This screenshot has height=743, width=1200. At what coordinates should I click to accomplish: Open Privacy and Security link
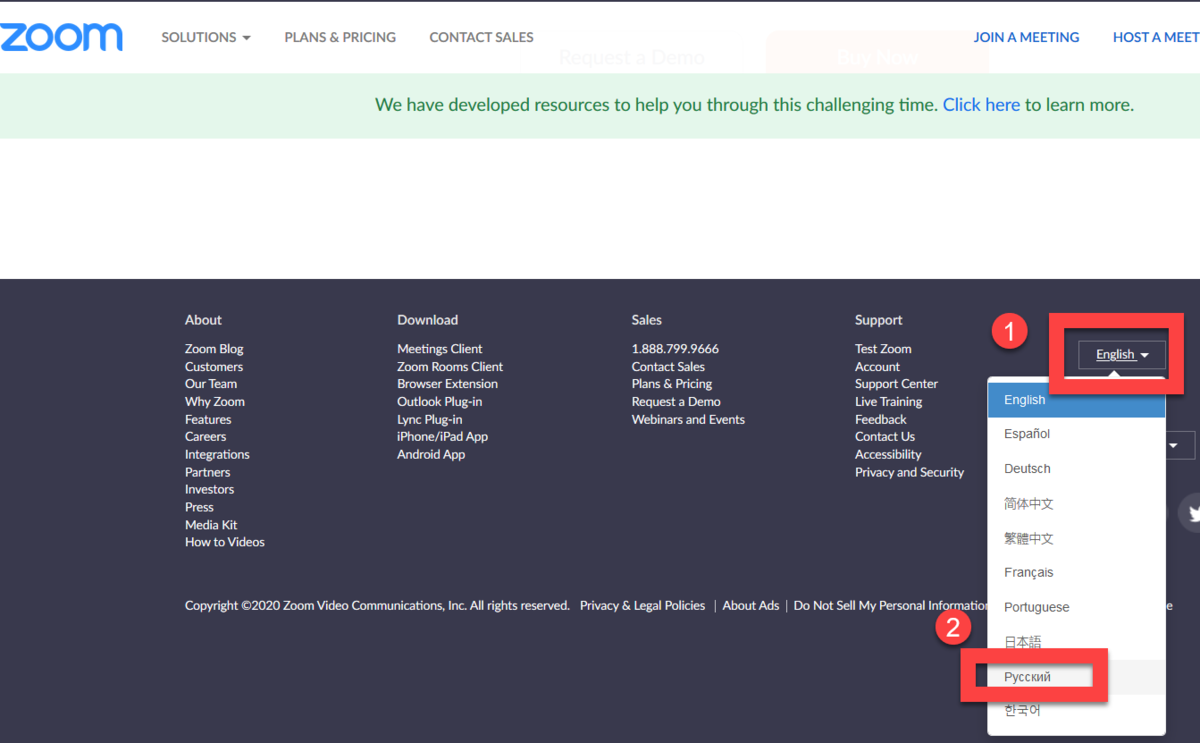coord(909,473)
